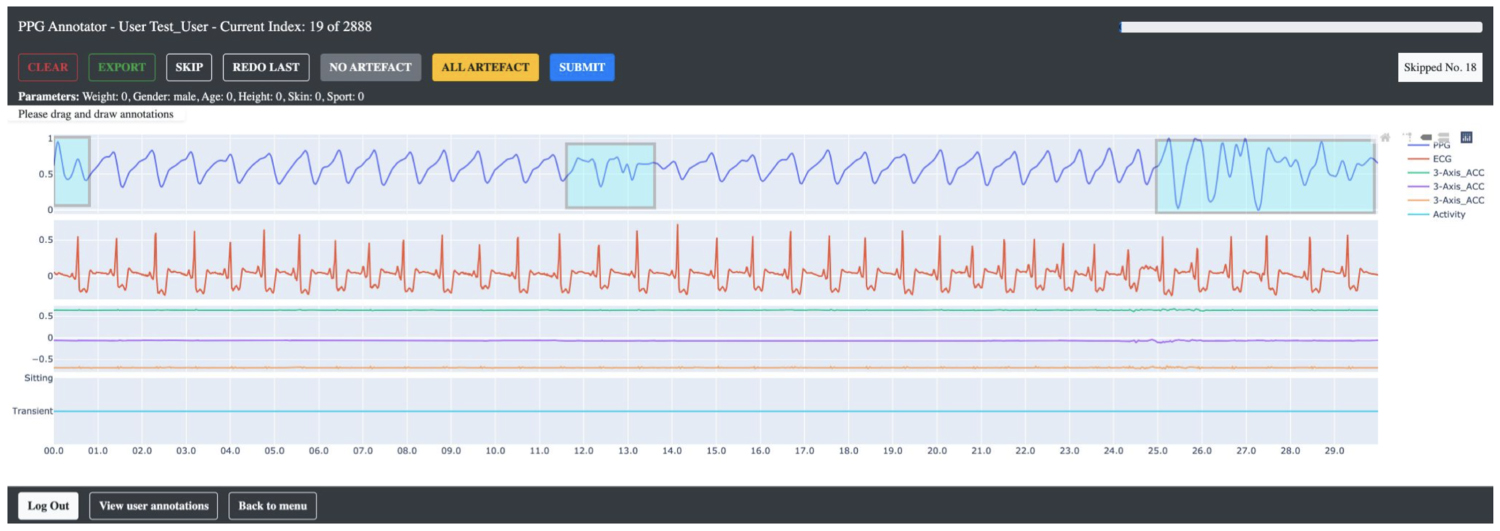The image size is (1500, 531).
Task: Mark segment as ALL ARTEFACT
Action: (x=485, y=67)
